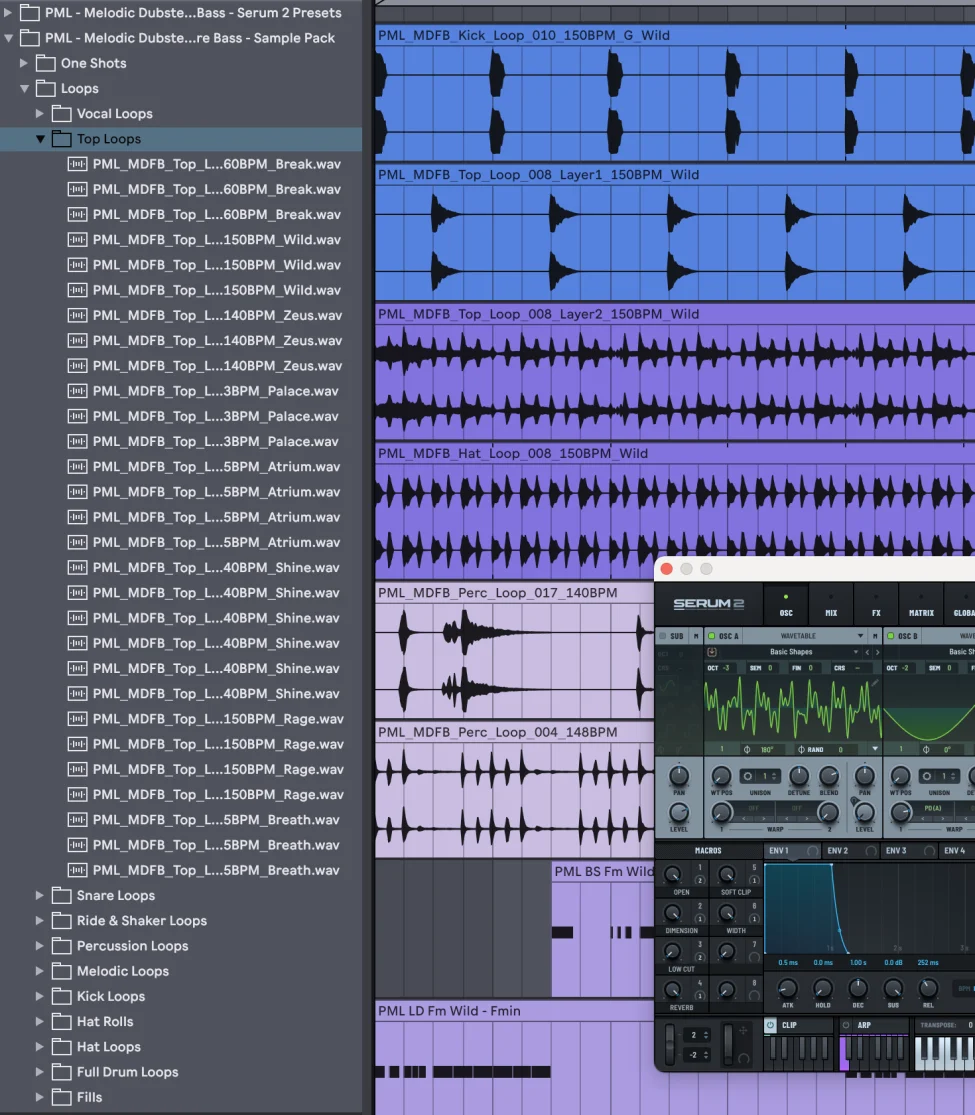
Task: Open OSC A WAVETABLE type dropdown
Action: click(x=804, y=636)
